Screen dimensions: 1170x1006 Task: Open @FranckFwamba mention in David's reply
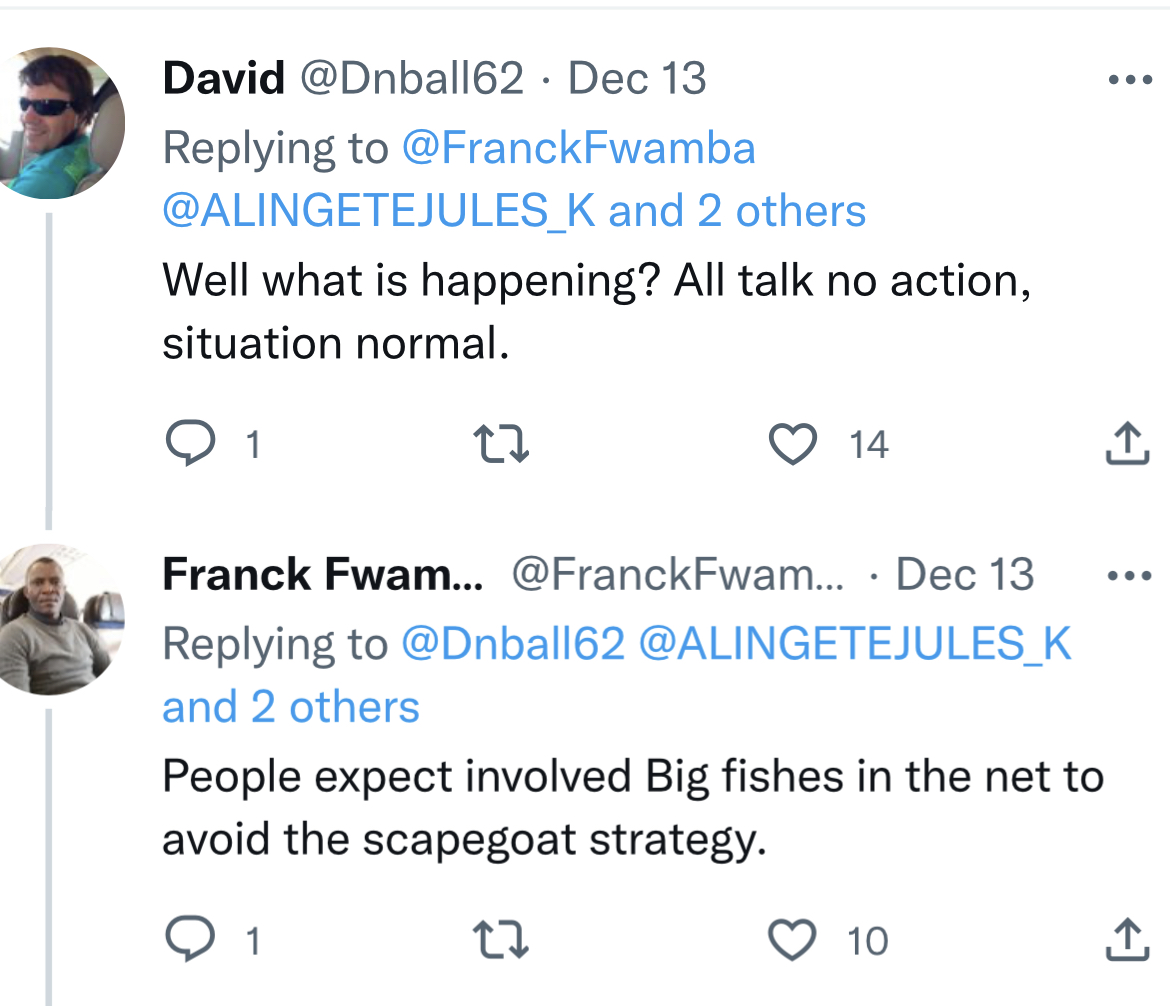[578, 148]
